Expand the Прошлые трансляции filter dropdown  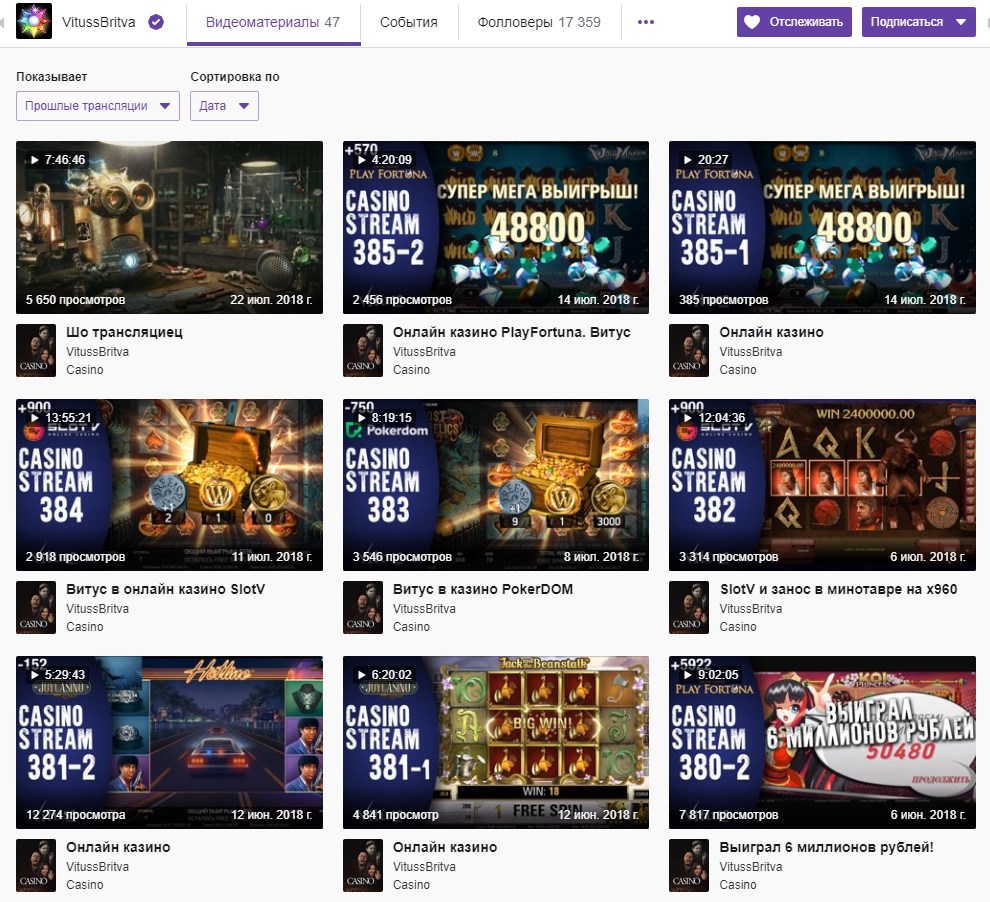(x=98, y=106)
